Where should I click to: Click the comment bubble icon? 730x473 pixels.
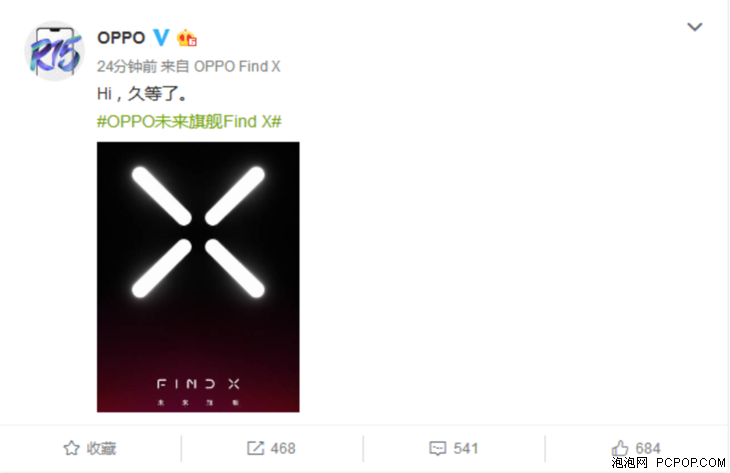pos(438,448)
